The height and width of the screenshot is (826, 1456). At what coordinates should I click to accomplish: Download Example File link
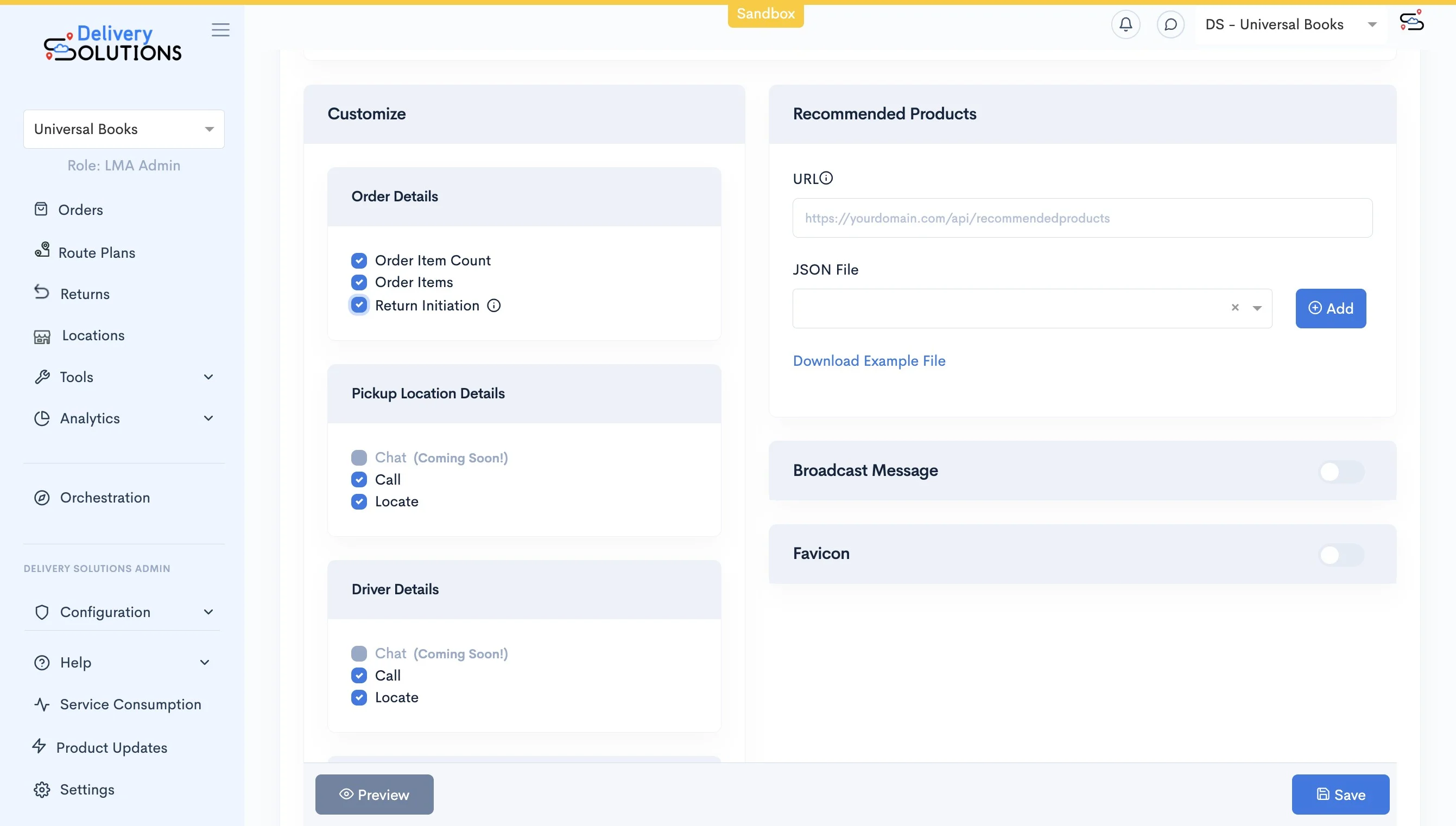pos(869,361)
